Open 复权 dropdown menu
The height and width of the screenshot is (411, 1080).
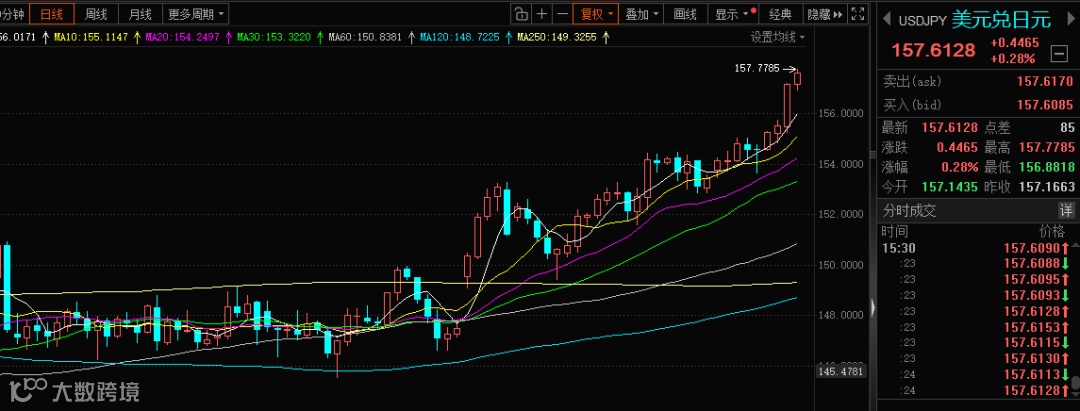(596, 14)
